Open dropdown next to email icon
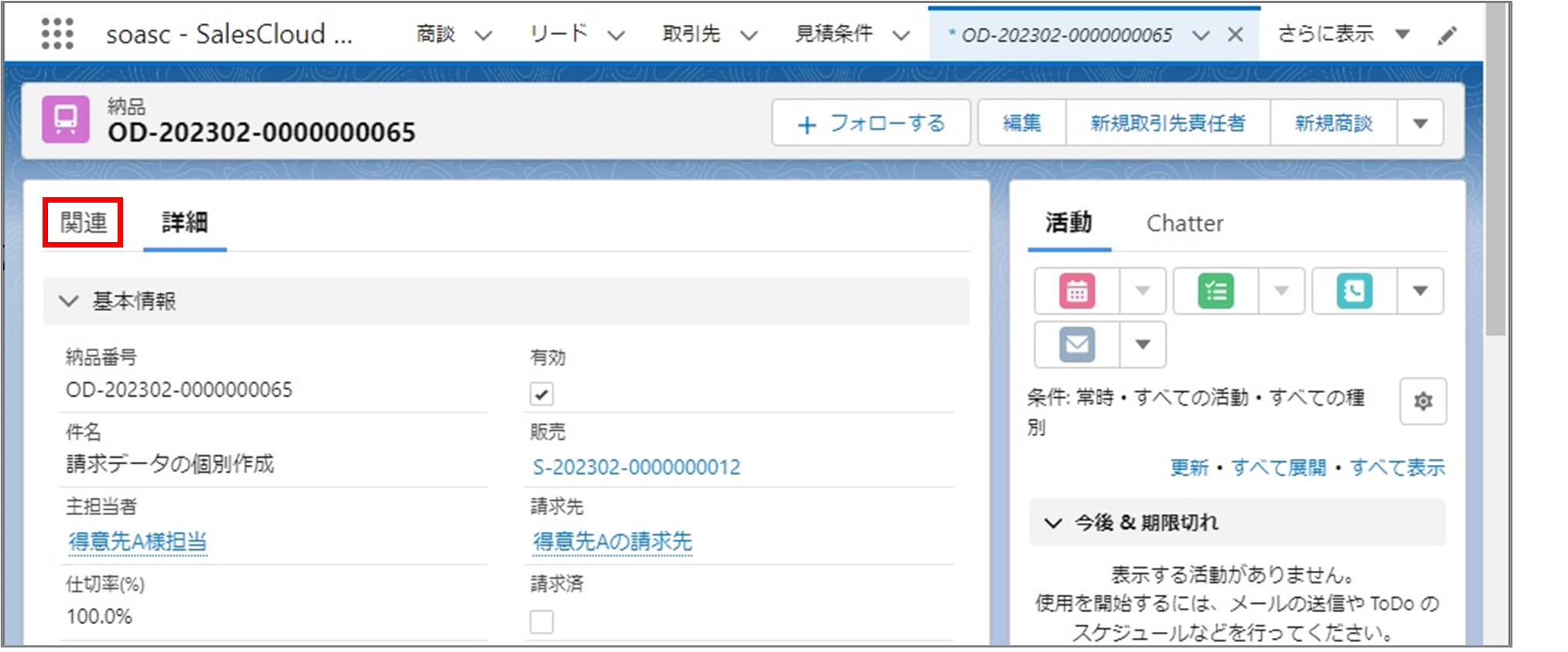 1143,344
